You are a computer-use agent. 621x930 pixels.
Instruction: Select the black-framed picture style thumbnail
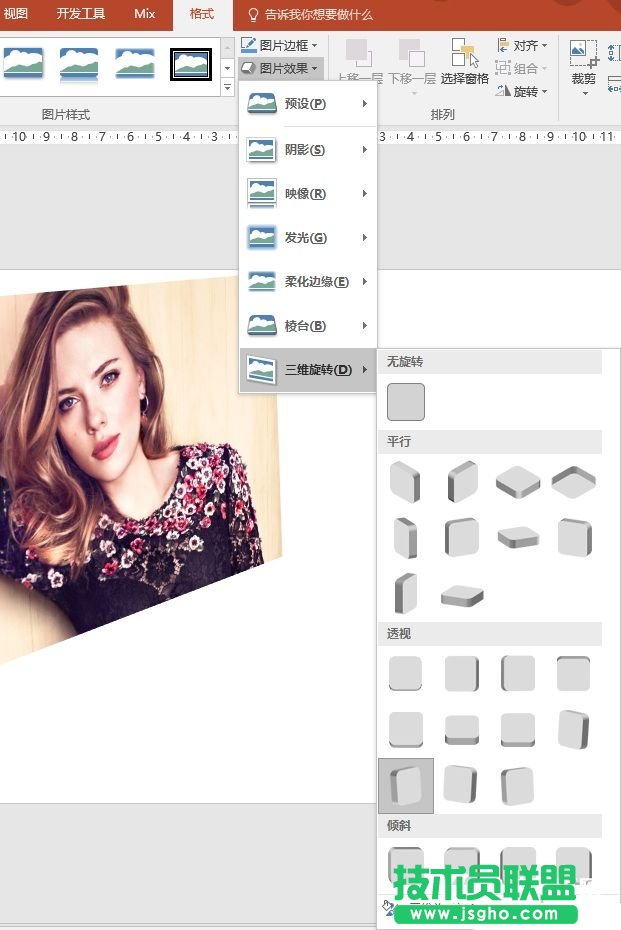click(x=190, y=63)
